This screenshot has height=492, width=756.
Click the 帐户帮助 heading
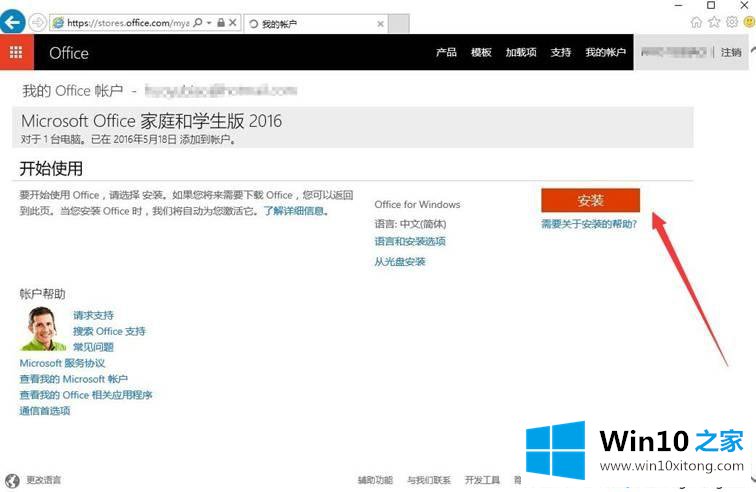click(42, 294)
